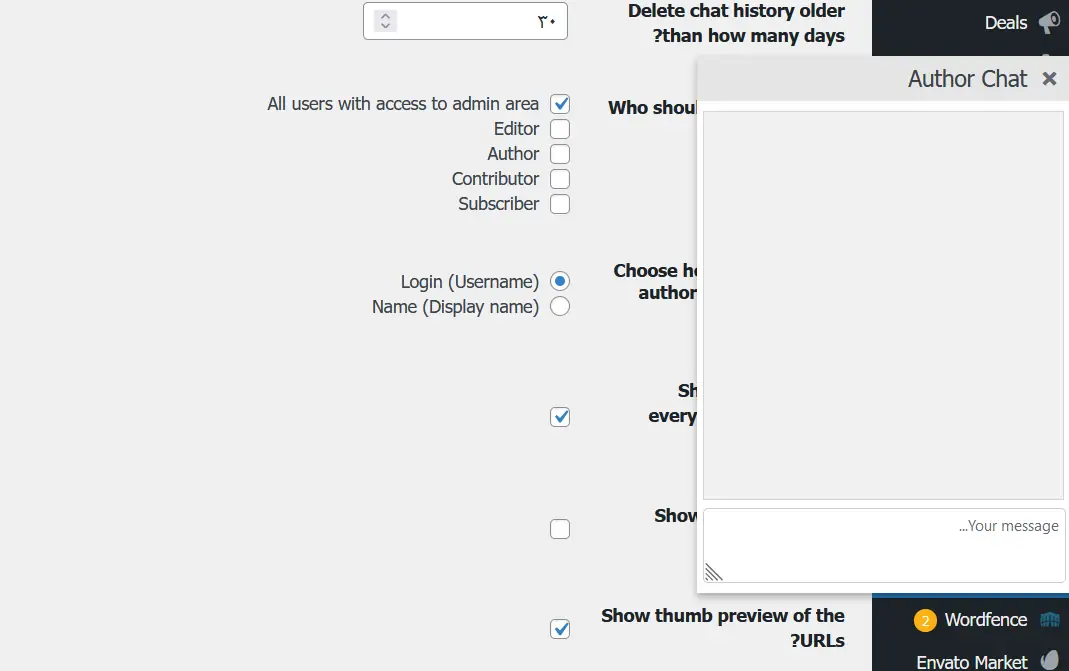1069x671 pixels.
Task: Check the Subscriber checkbox
Action: click(x=560, y=204)
